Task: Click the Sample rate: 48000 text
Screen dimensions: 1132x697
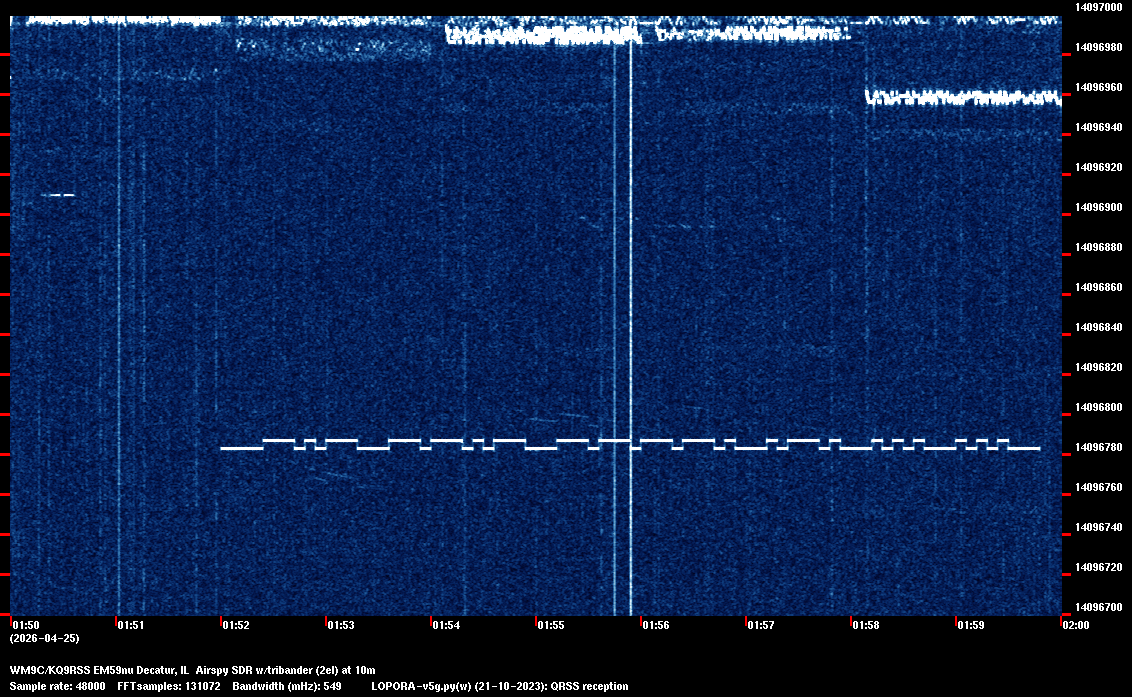Action: [57, 686]
